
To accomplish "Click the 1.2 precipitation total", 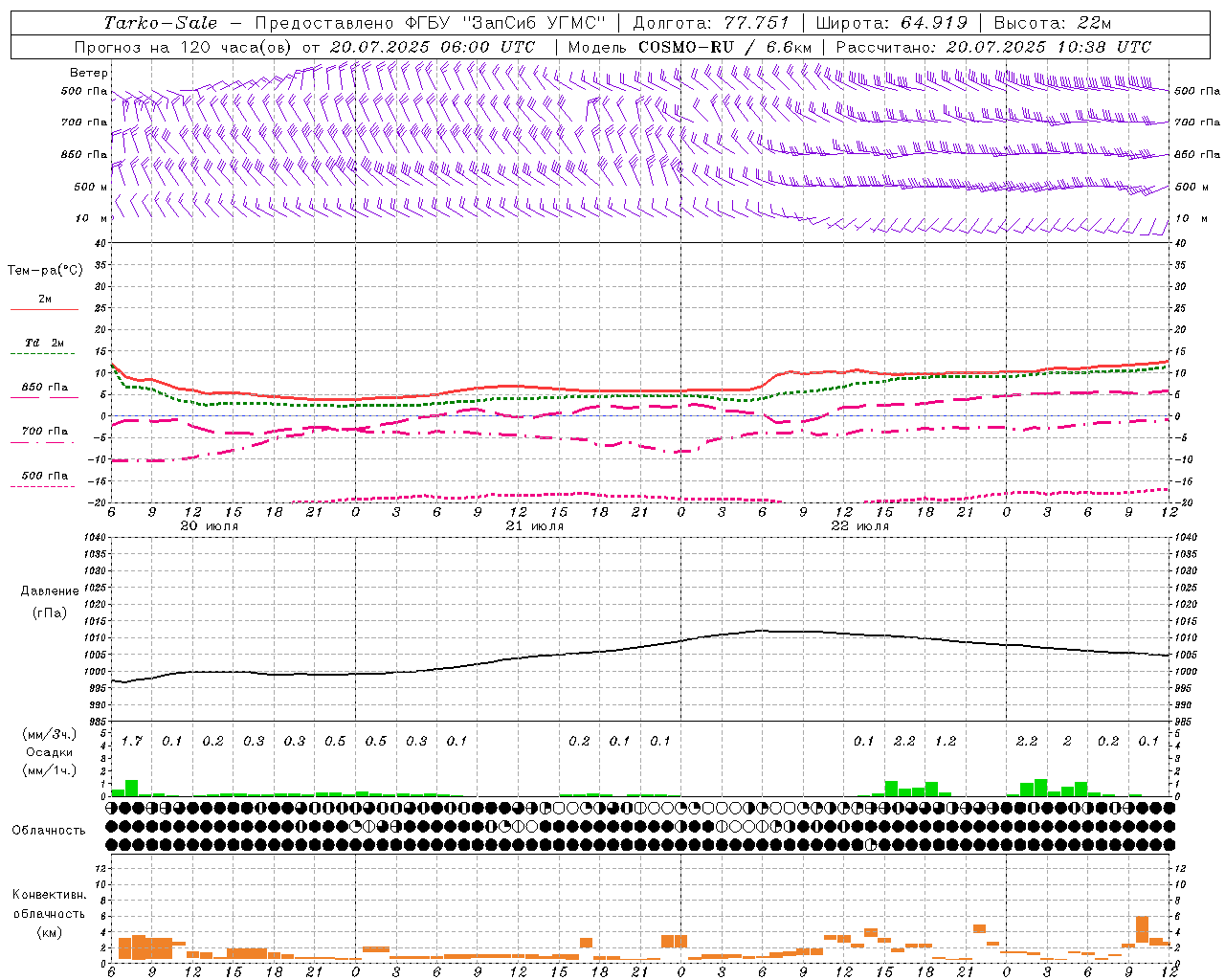I will (x=946, y=741).
